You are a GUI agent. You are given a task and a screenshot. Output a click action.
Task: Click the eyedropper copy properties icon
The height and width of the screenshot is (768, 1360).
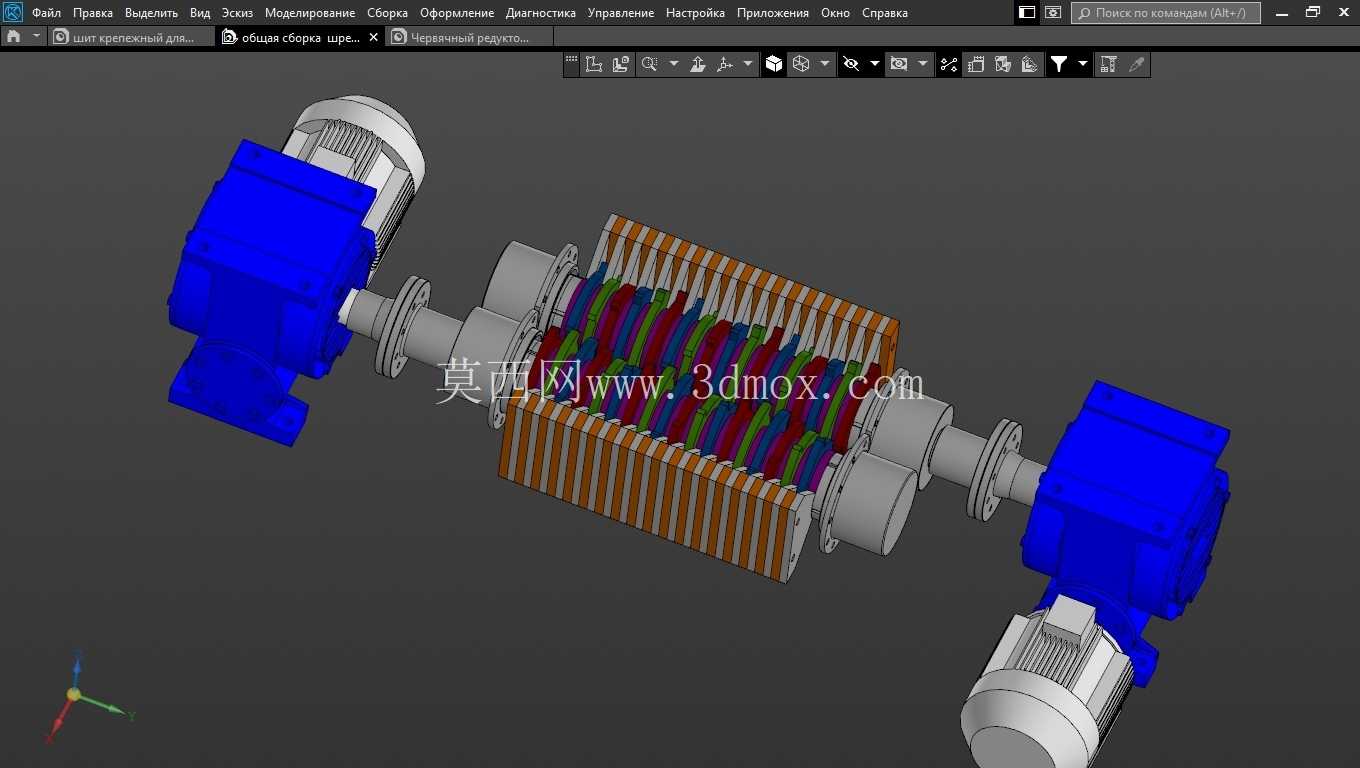pos(1136,65)
